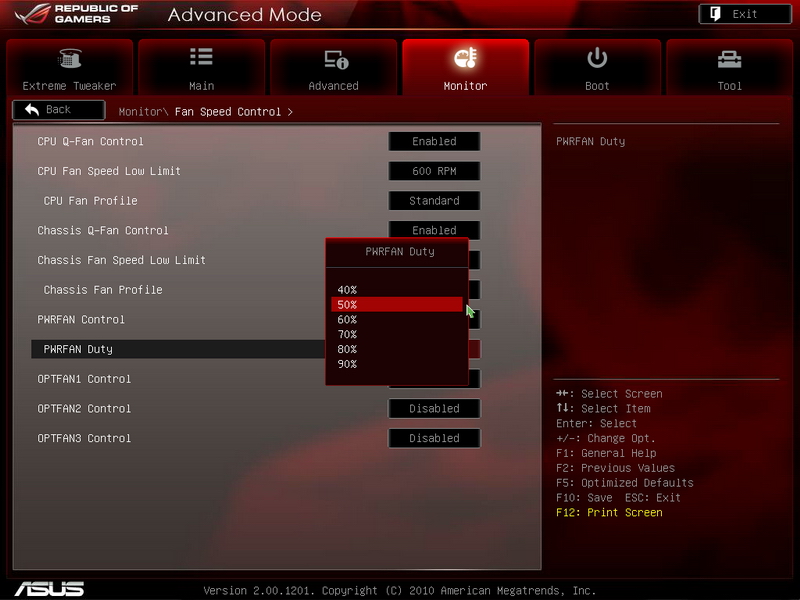The width and height of the screenshot is (800, 600).
Task: Select the OPTFAN1 Control row
Action: click(x=84, y=379)
